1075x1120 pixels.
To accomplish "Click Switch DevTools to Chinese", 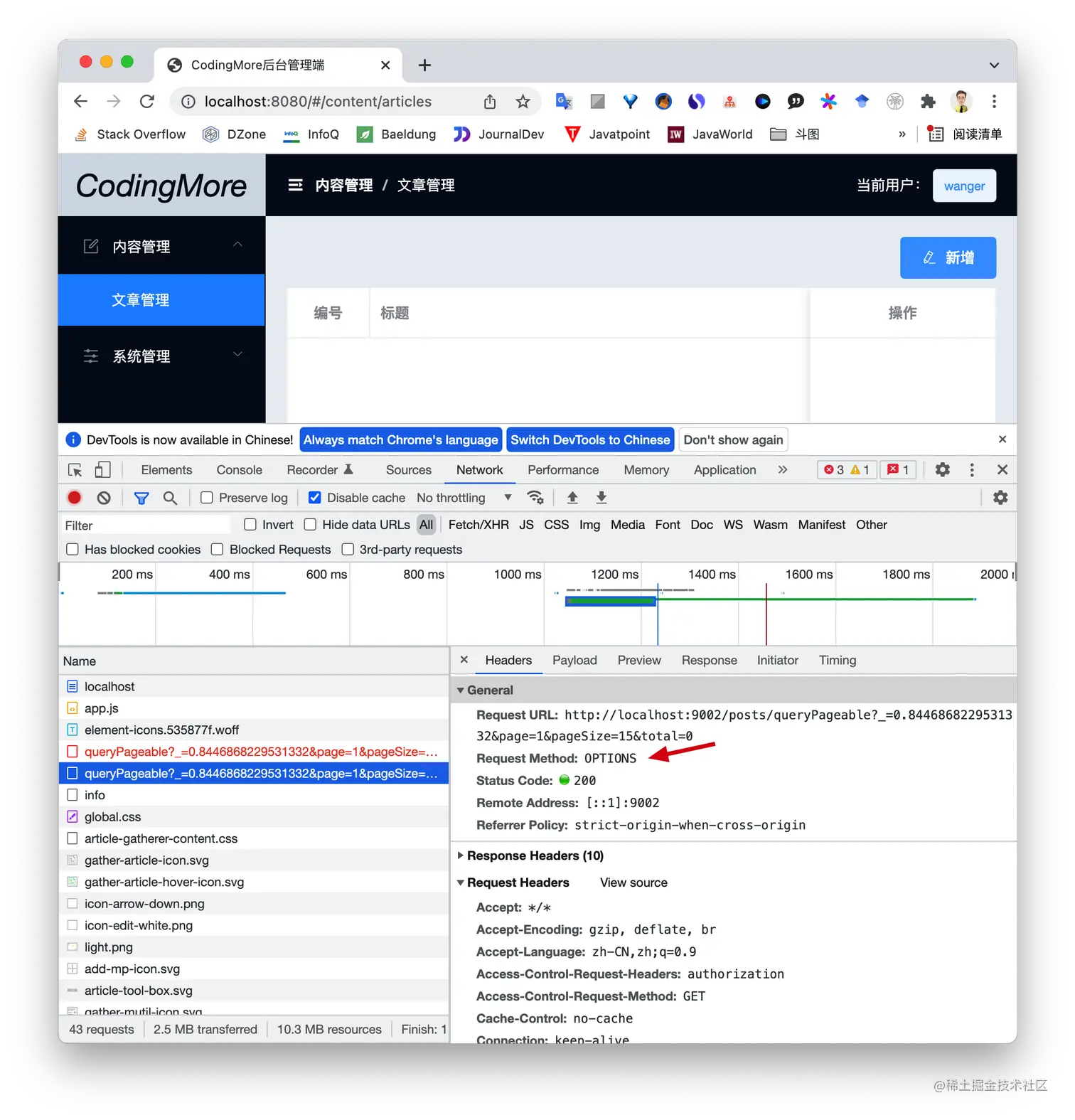I will 590,440.
